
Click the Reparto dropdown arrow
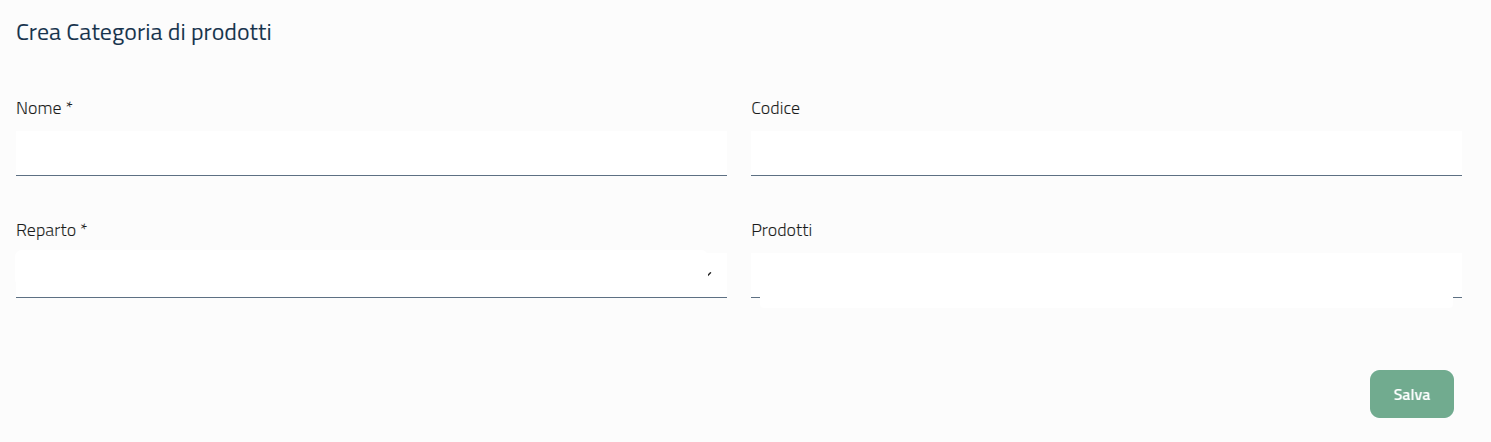[x=709, y=274]
